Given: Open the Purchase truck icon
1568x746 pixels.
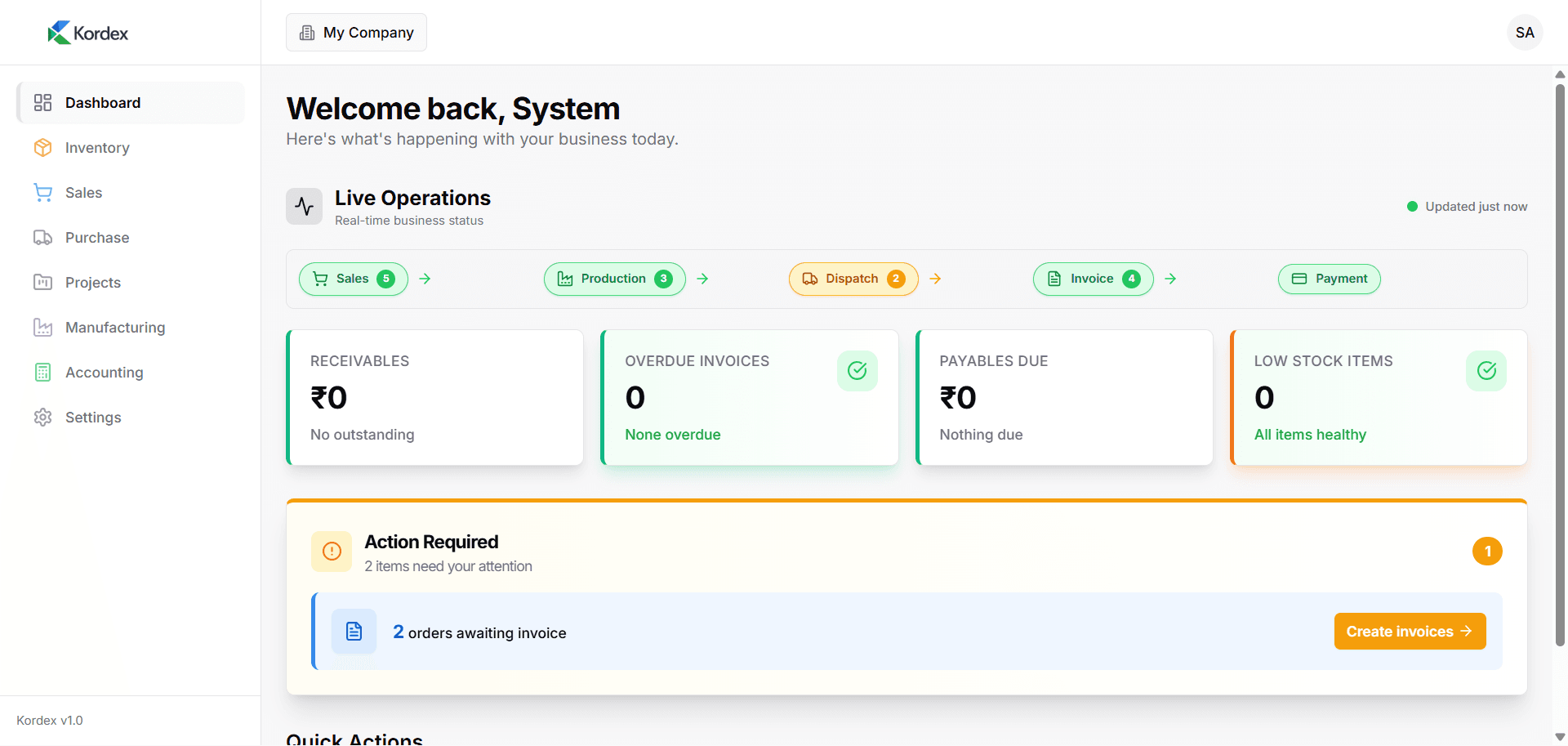Looking at the screenshot, I should pyautogui.click(x=43, y=237).
